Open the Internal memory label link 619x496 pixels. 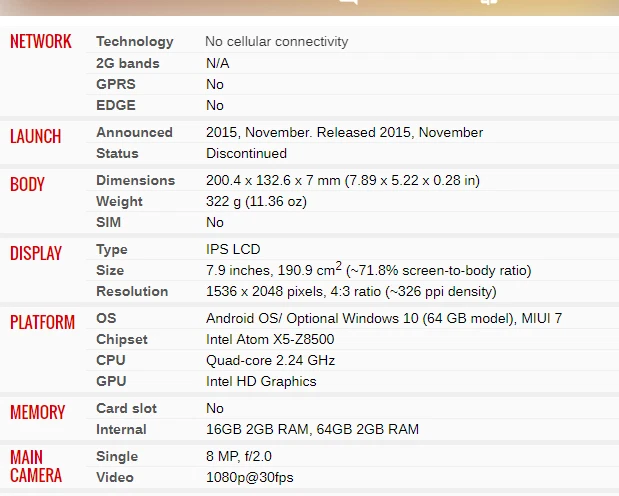coord(121,429)
